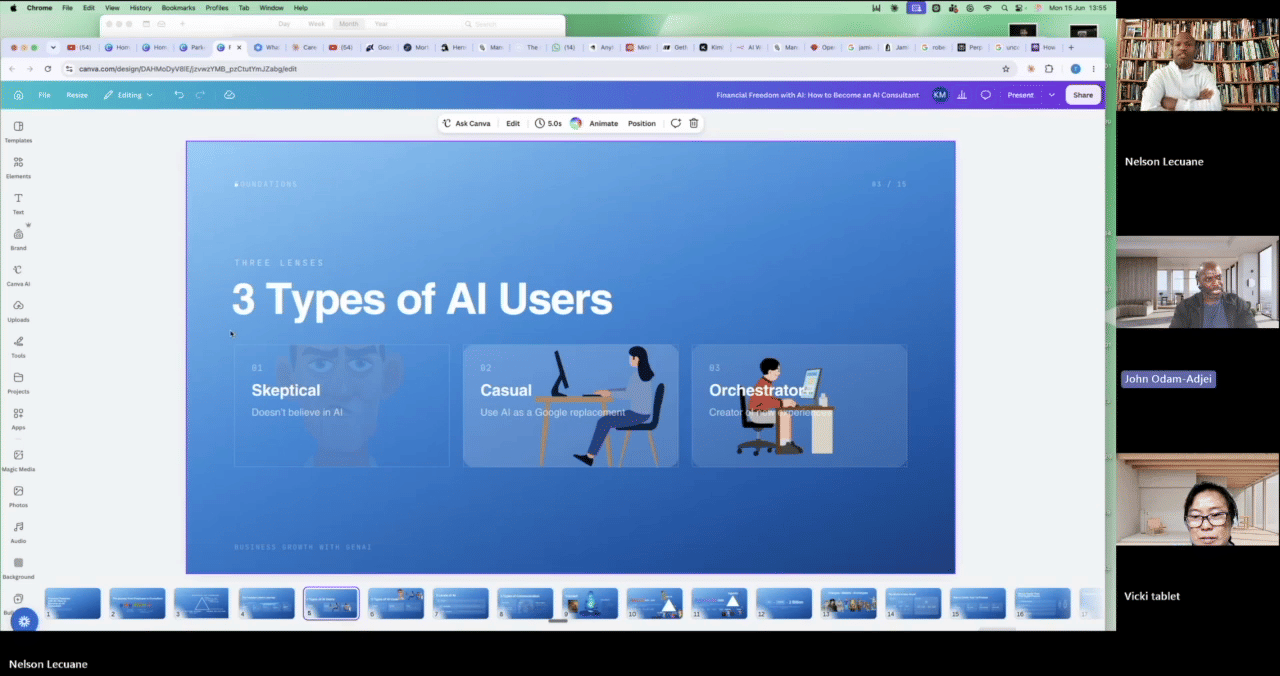Set slide duration via 5.0s button
This screenshot has height=676, width=1280.
[x=548, y=123]
